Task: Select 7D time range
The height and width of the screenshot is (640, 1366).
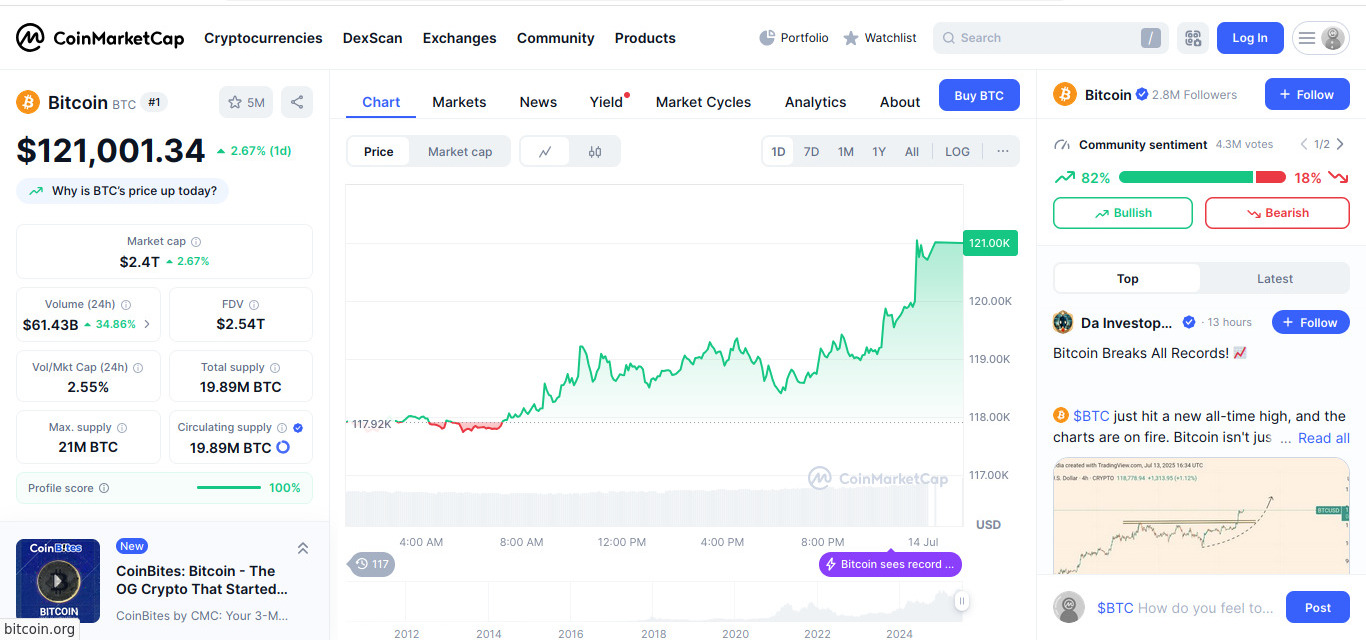Action: coord(811,152)
